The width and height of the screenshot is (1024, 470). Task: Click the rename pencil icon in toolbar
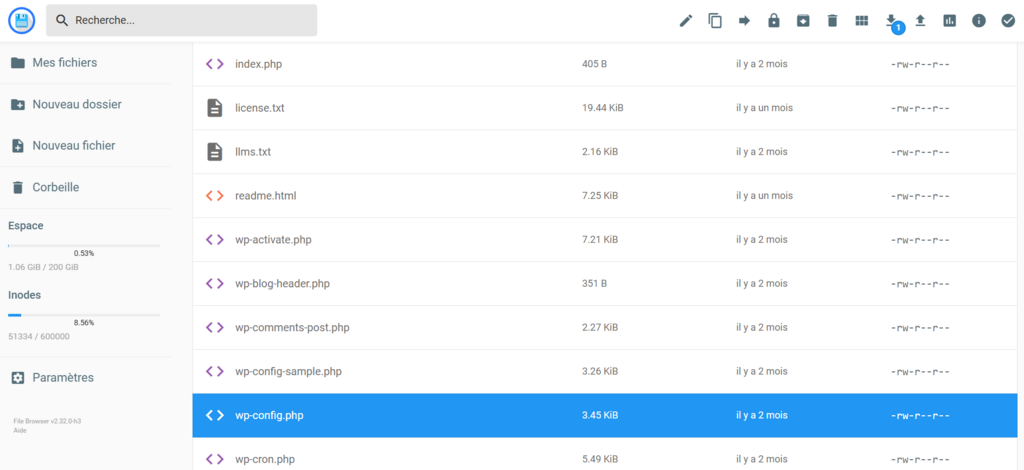click(x=686, y=21)
